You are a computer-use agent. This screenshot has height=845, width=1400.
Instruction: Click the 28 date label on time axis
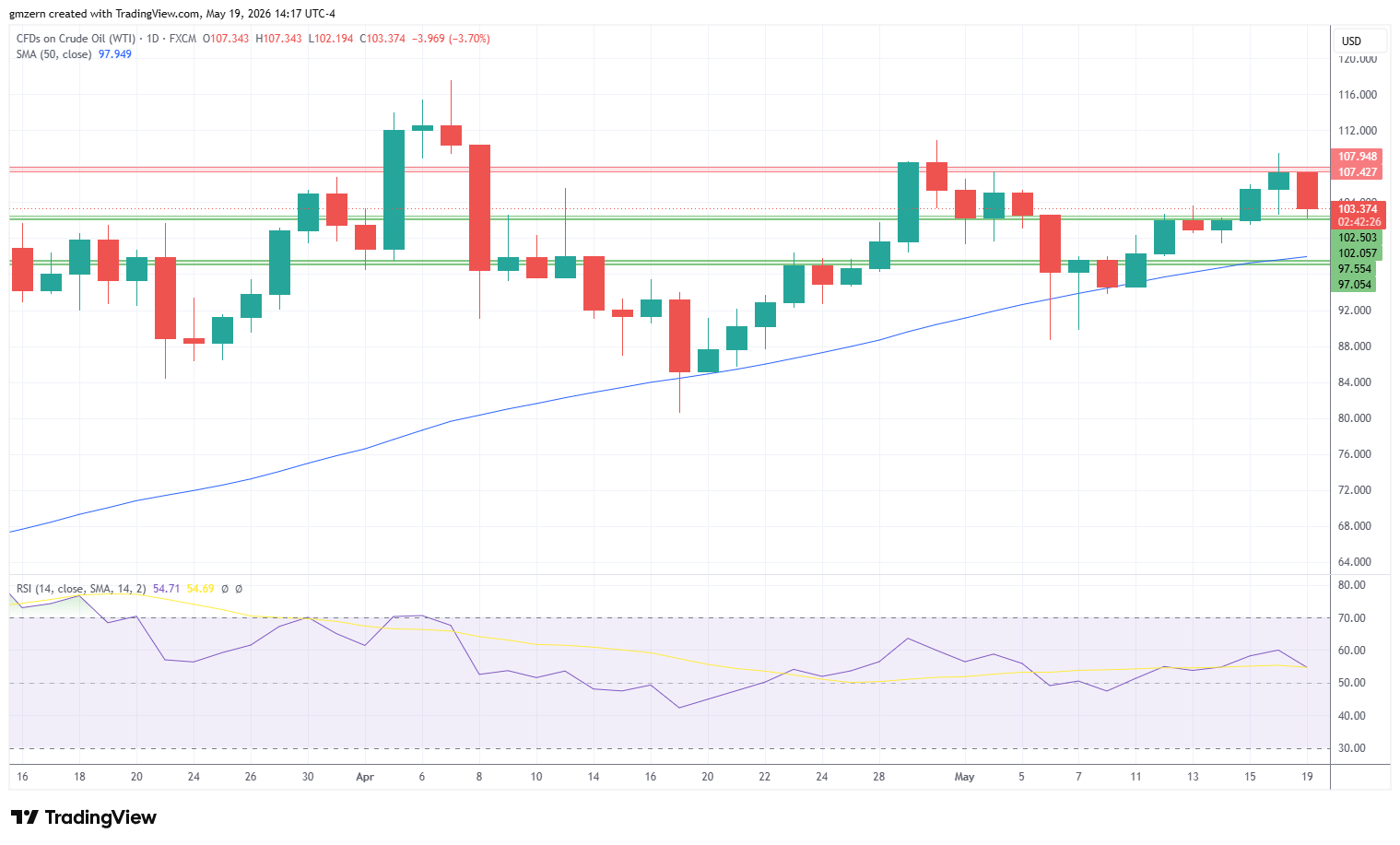click(879, 777)
